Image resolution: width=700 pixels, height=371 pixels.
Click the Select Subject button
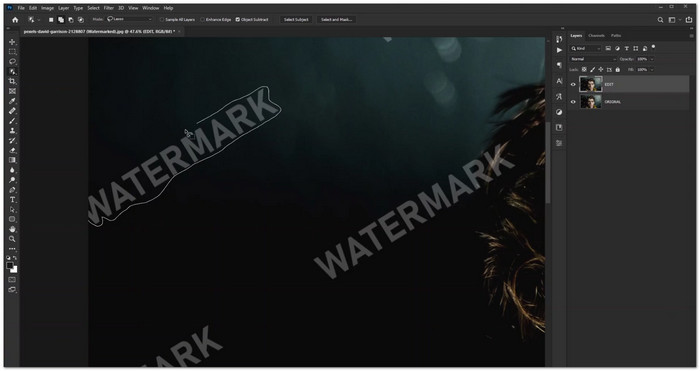click(296, 20)
